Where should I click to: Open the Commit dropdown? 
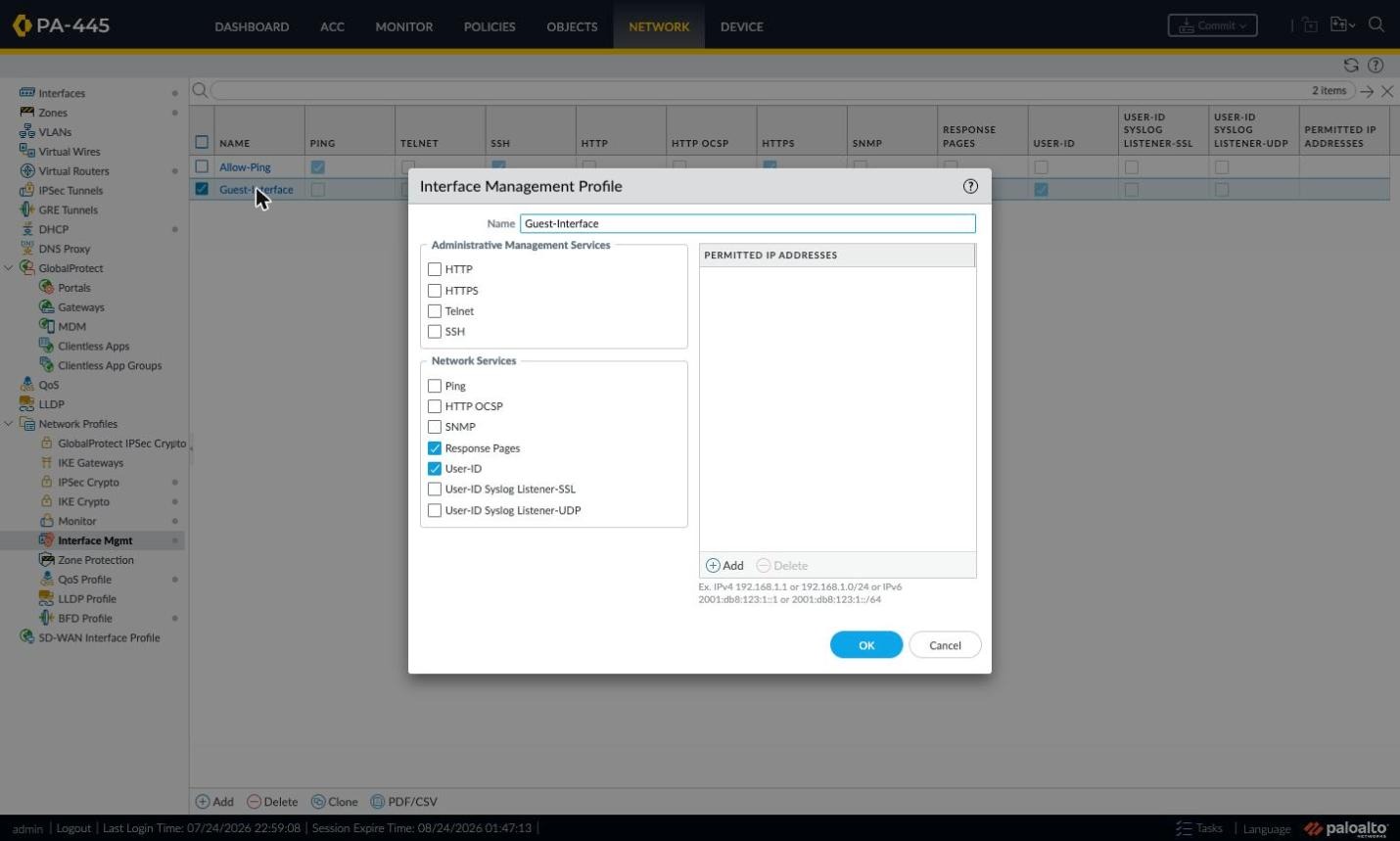point(1212,25)
